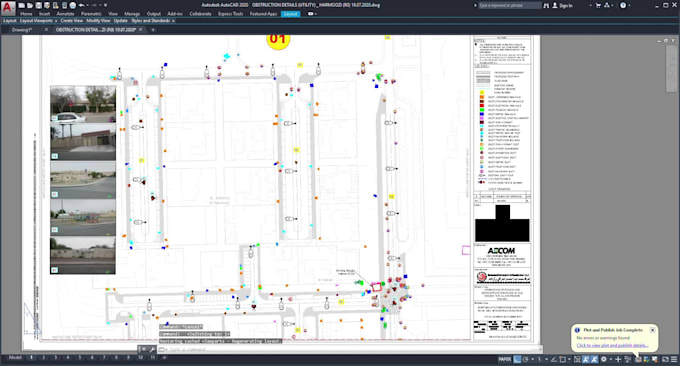Open the Express Tools ribbon tab
680x366 pixels.
pyautogui.click(x=230, y=14)
